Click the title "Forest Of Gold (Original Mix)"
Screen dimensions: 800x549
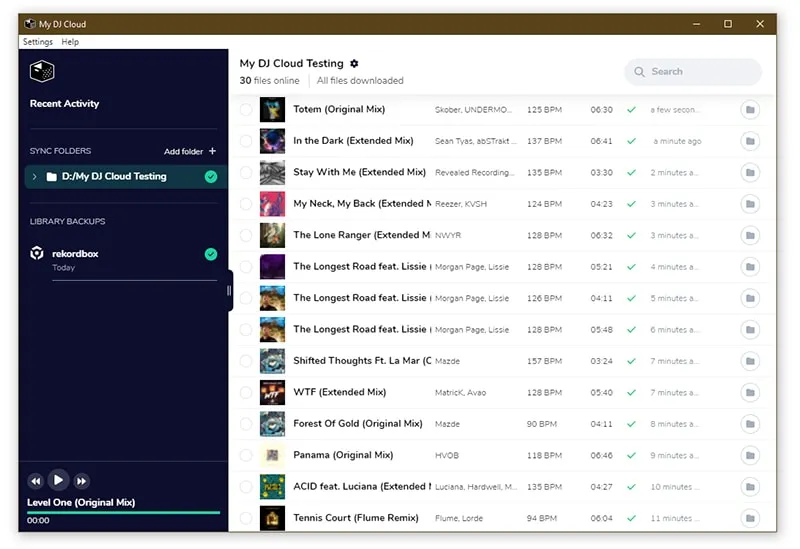[358, 423]
